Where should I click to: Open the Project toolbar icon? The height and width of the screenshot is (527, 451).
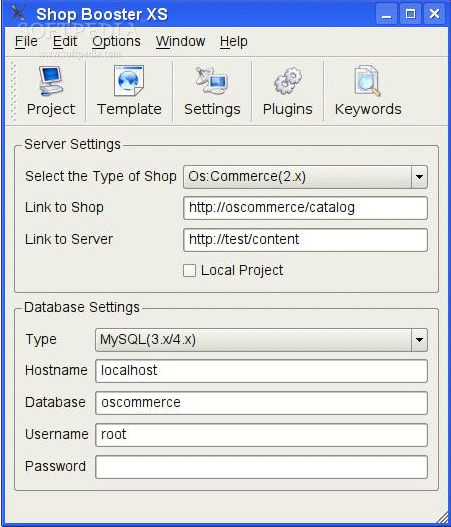pyautogui.click(x=51, y=91)
